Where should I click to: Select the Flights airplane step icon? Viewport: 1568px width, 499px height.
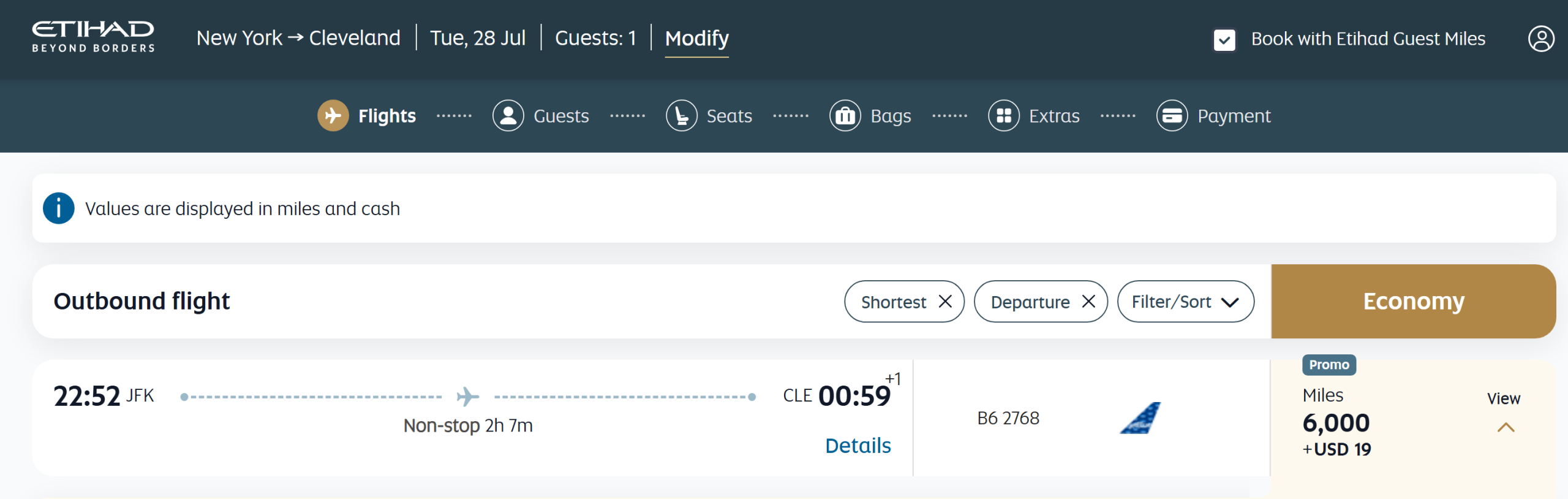pos(333,115)
